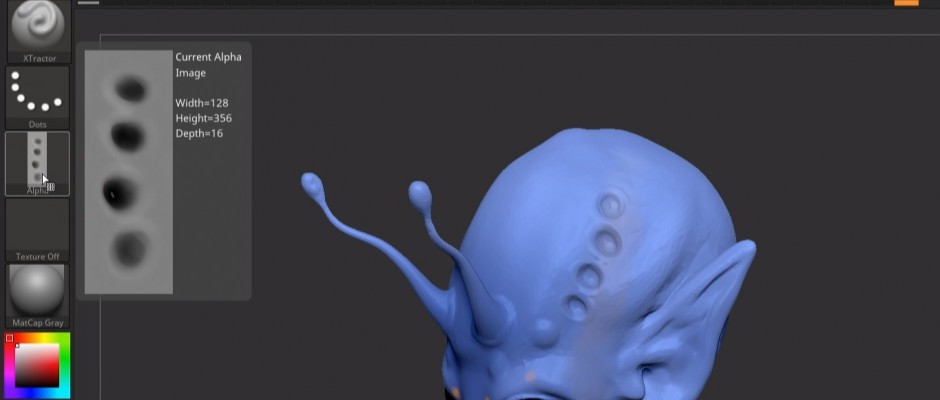The width and height of the screenshot is (940, 400).
Task: Click the top dark spot in alpha preview
Action: click(130, 90)
